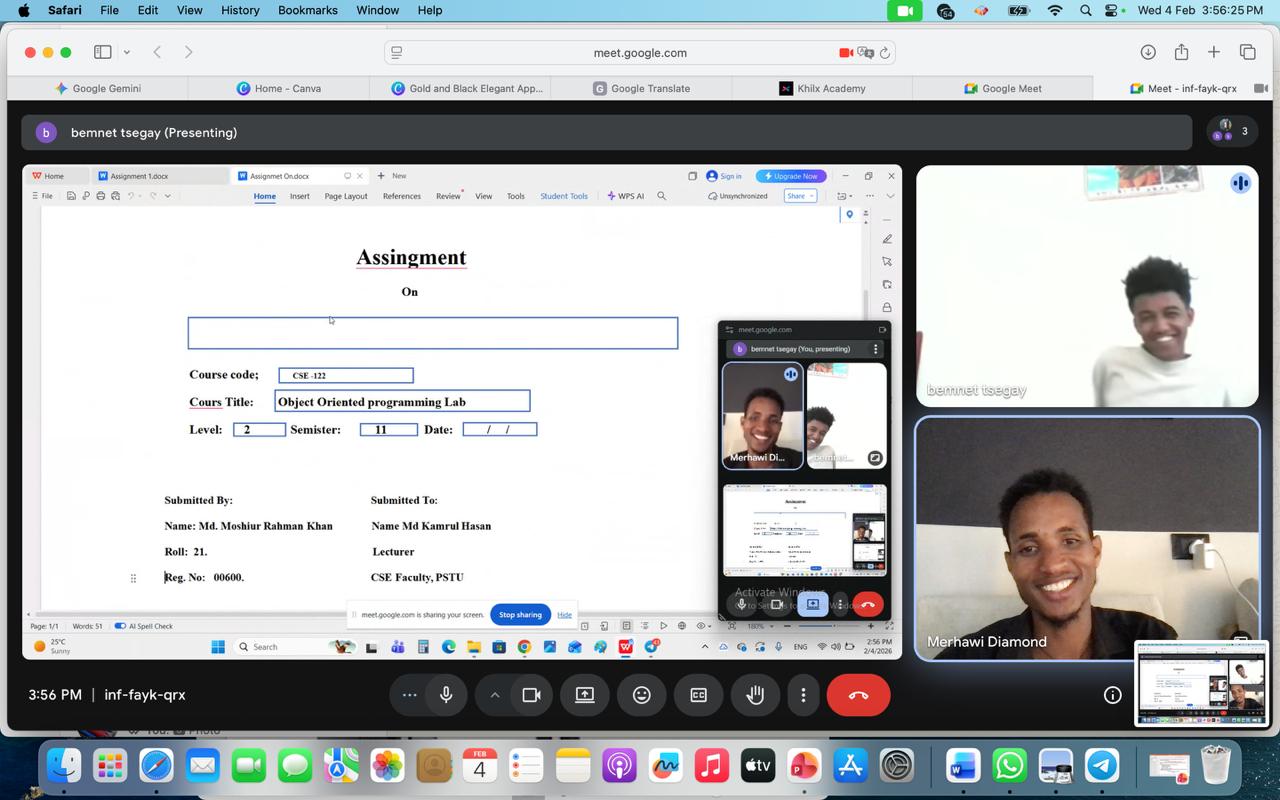Click Chrome icon in shared Windows taskbar
This screenshot has width=1280, height=800.
(x=524, y=647)
